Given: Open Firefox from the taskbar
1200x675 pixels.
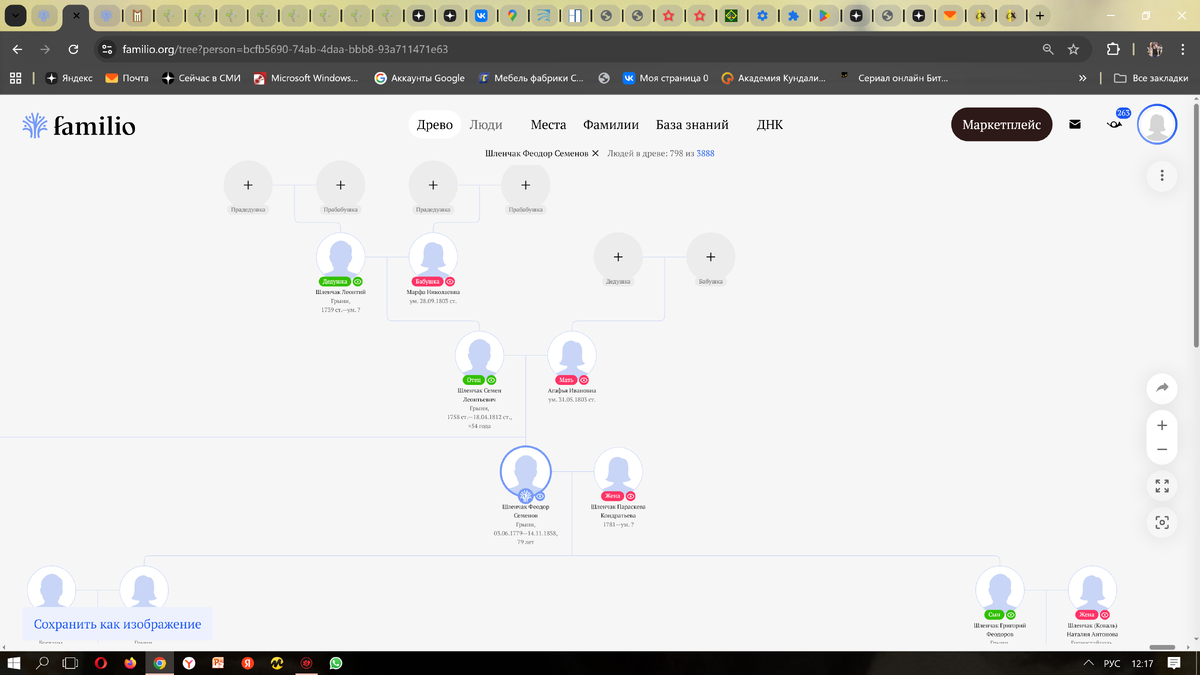Looking at the screenshot, I should pyautogui.click(x=130, y=663).
